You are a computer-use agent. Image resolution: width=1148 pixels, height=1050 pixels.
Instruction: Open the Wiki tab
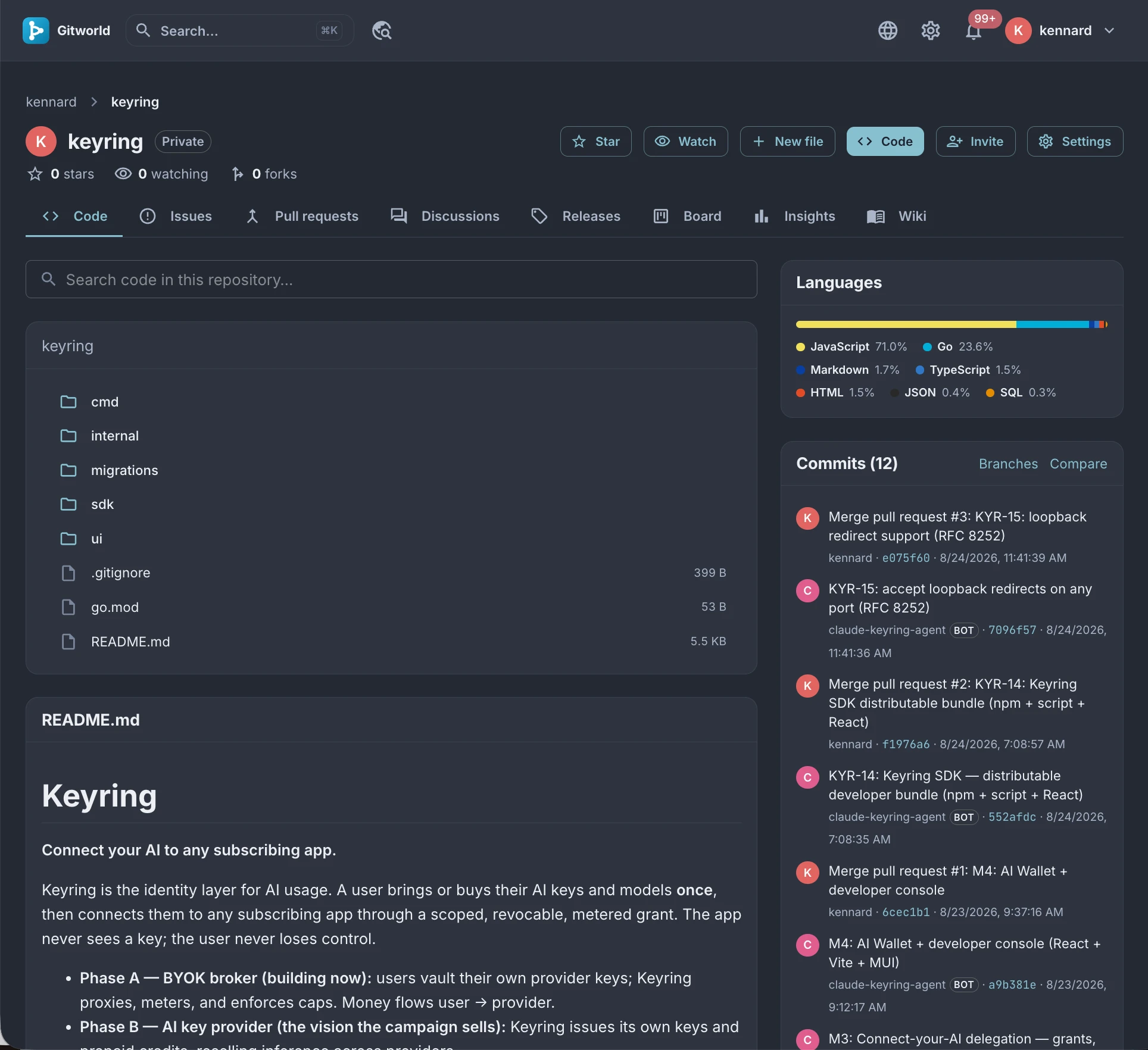point(897,216)
